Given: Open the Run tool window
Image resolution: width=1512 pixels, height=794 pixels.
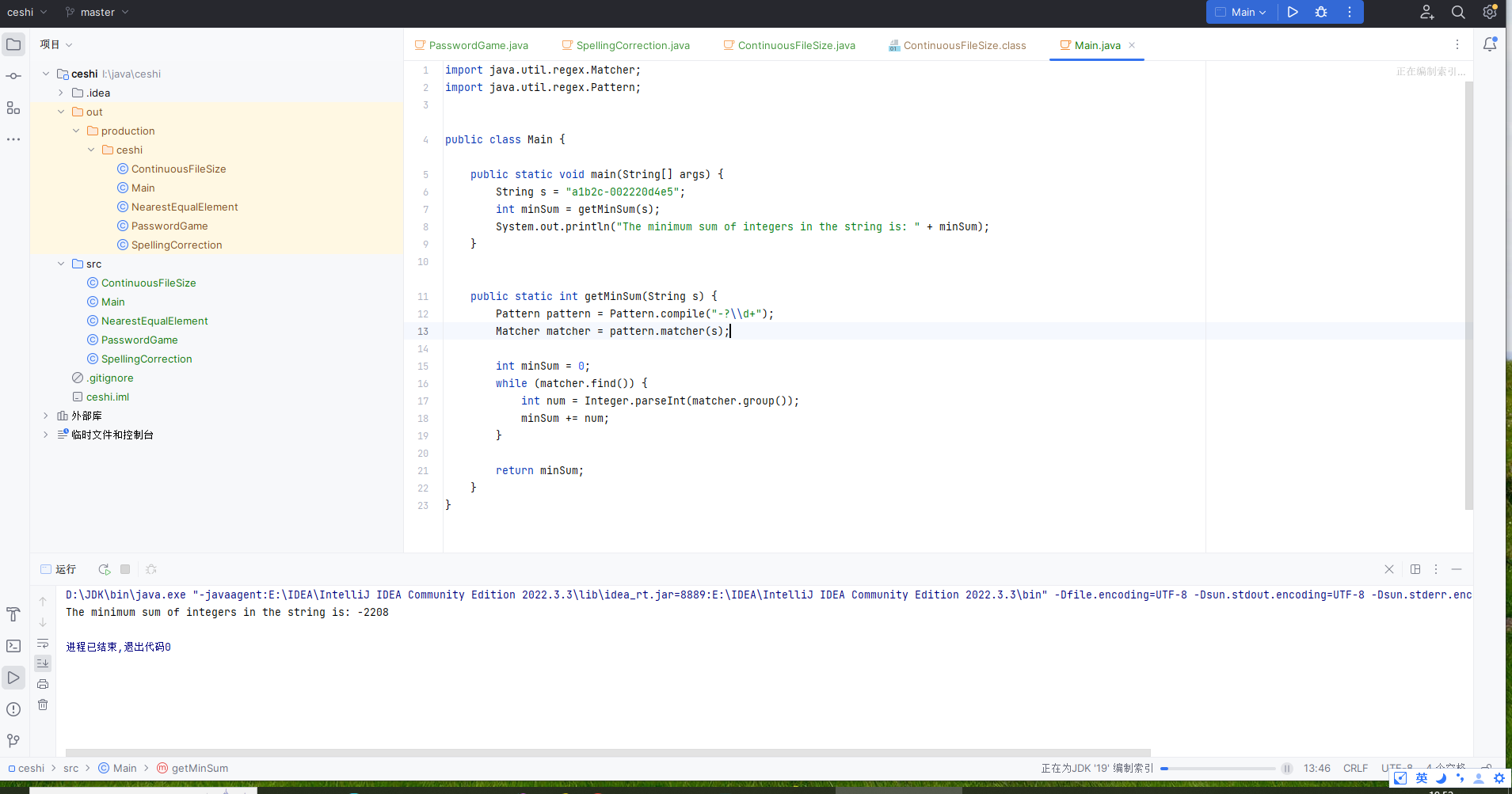Looking at the screenshot, I should (x=13, y=678).
